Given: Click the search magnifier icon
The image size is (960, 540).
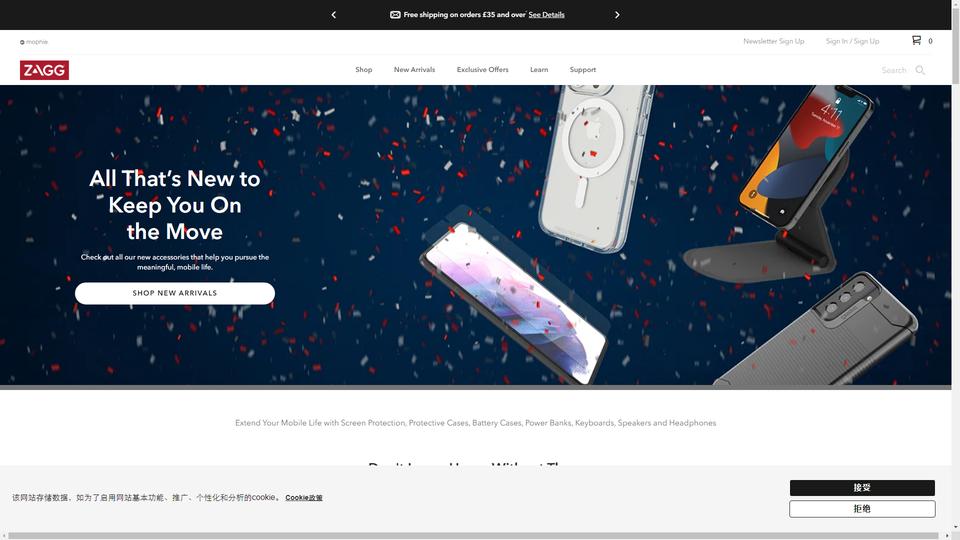Looking at the screenshot, I should [x=920, y=70].
